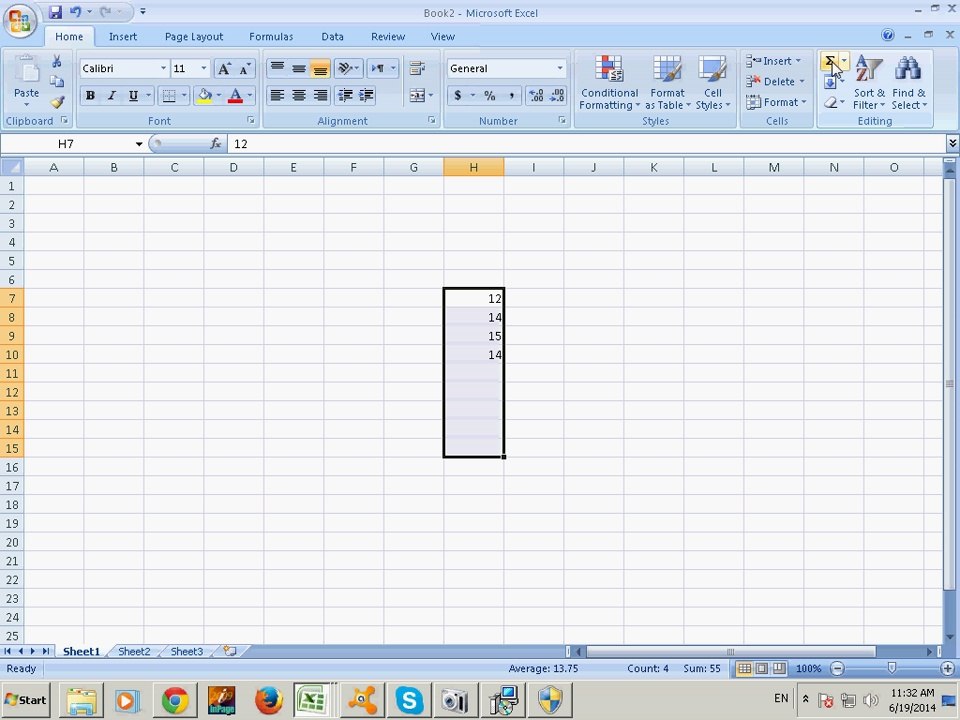Open Format as Table
The width and height of the screenshot is (960, 720).
(x=667, y=83)
